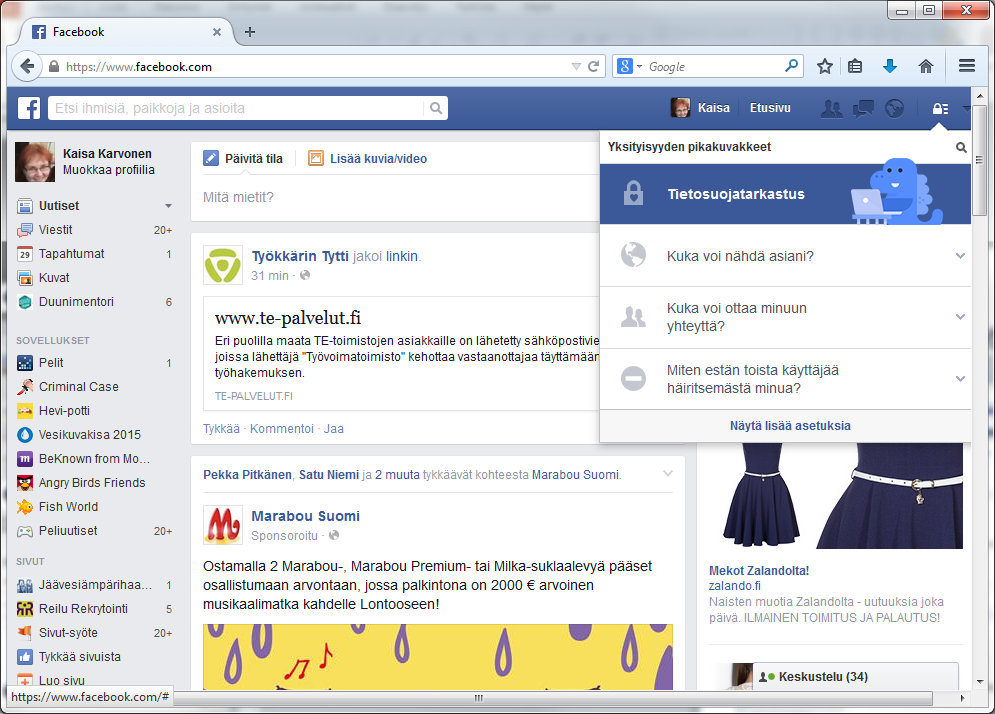Open the bookmarks list icon
The width and height of the screenshot is (995, 714).
click(x=855, y=66)
